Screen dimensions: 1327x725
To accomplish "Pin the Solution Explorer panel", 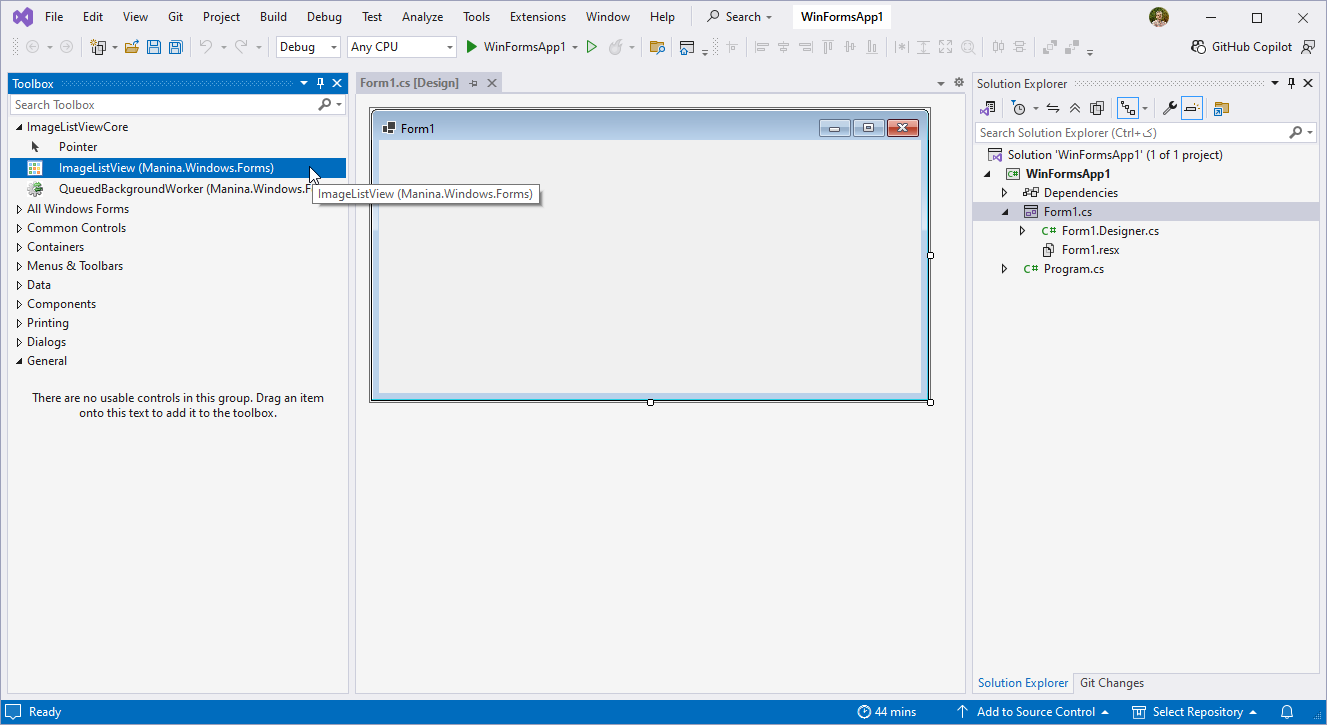I will click(x=1292, y=84).
